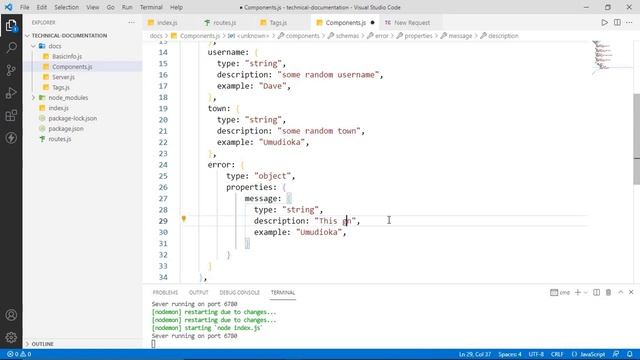The height and width of the screenshot is (360, 640).
Task: Open Thunder Client lightning icon
Action: point(11,138)
